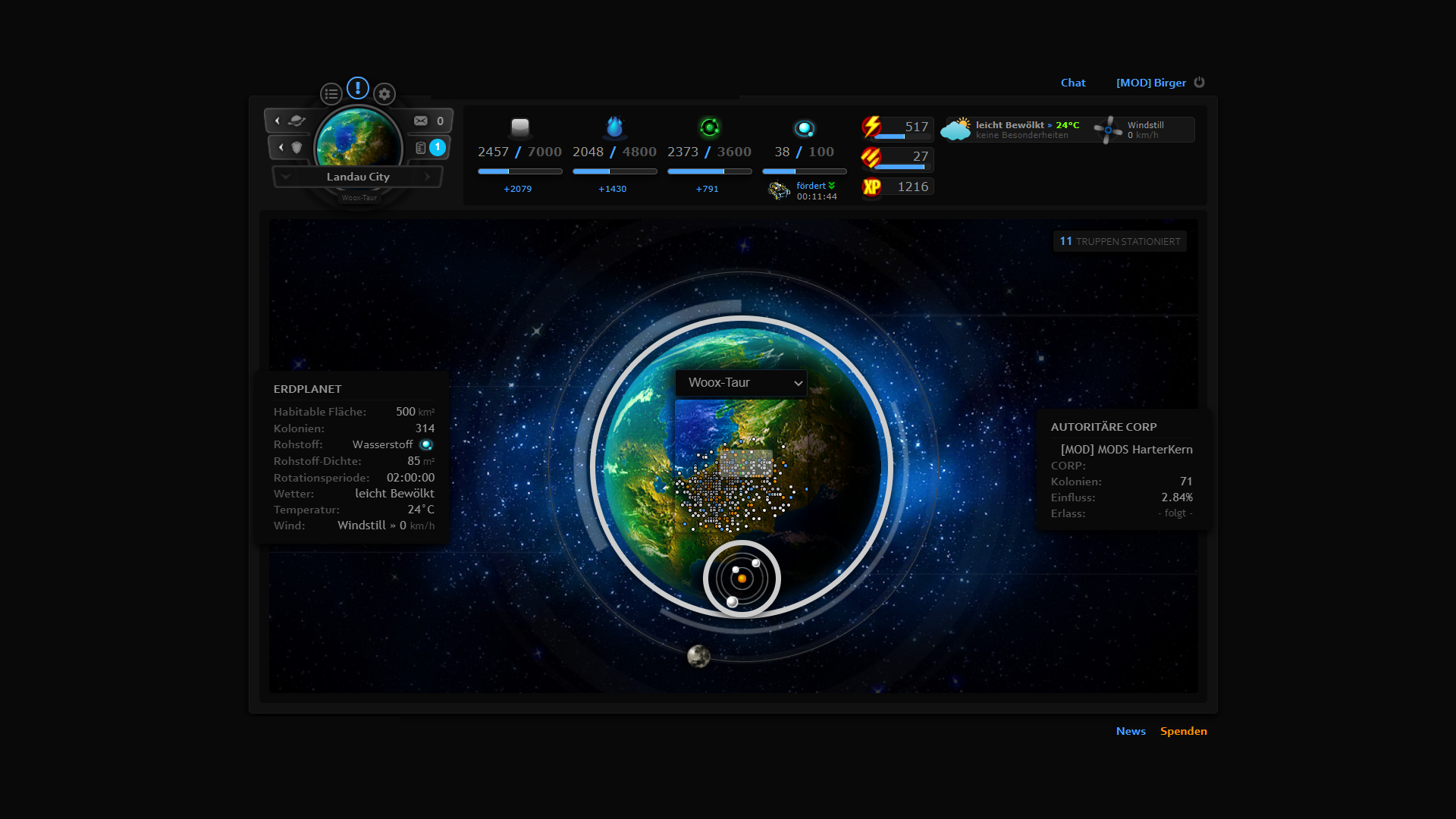Open the Chat link
Viewport: 1456px width, 819px height.
(x=1072, y=83)
